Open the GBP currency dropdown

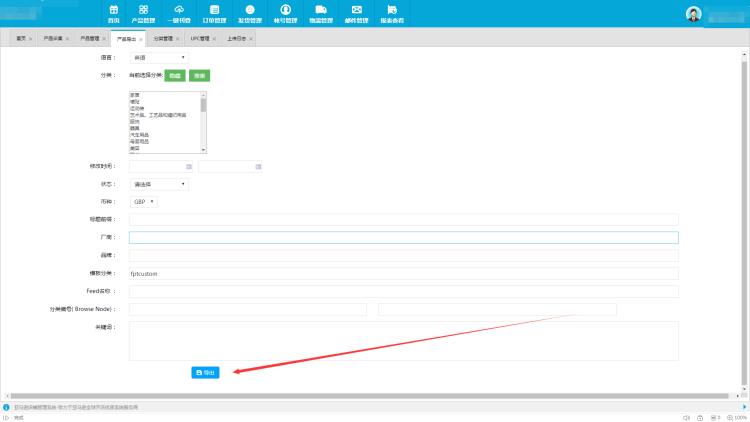tap(143, 202)
